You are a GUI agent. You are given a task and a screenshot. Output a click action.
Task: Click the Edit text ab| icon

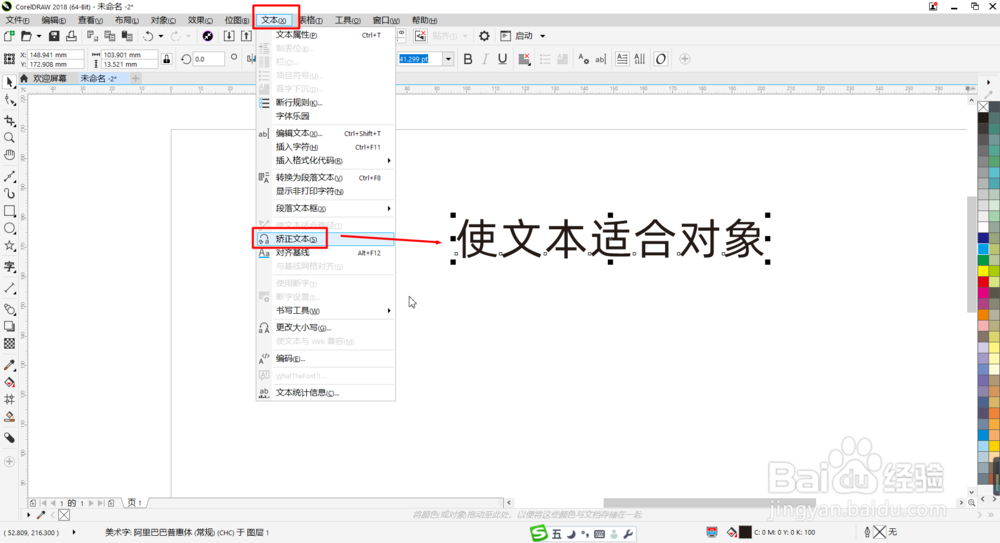[x=600, y=59]
